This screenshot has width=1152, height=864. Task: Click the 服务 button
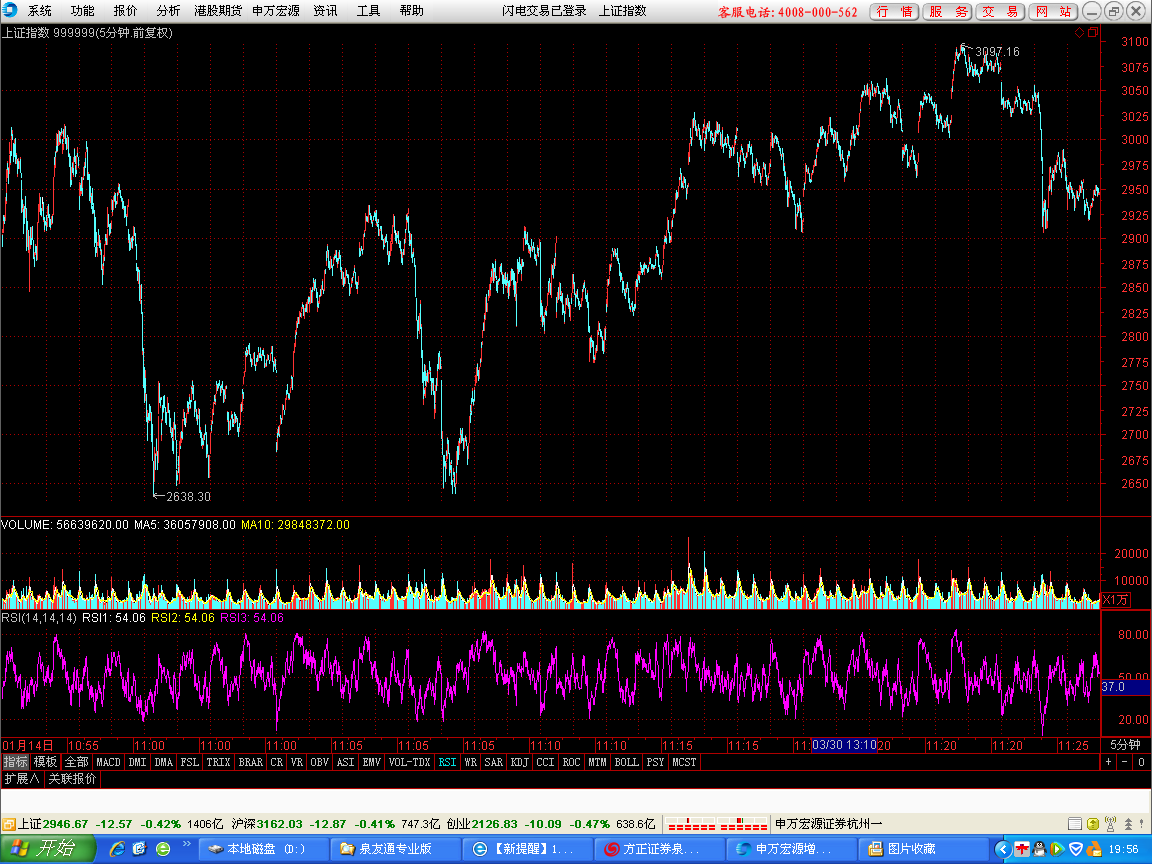[x=948, y=12]
